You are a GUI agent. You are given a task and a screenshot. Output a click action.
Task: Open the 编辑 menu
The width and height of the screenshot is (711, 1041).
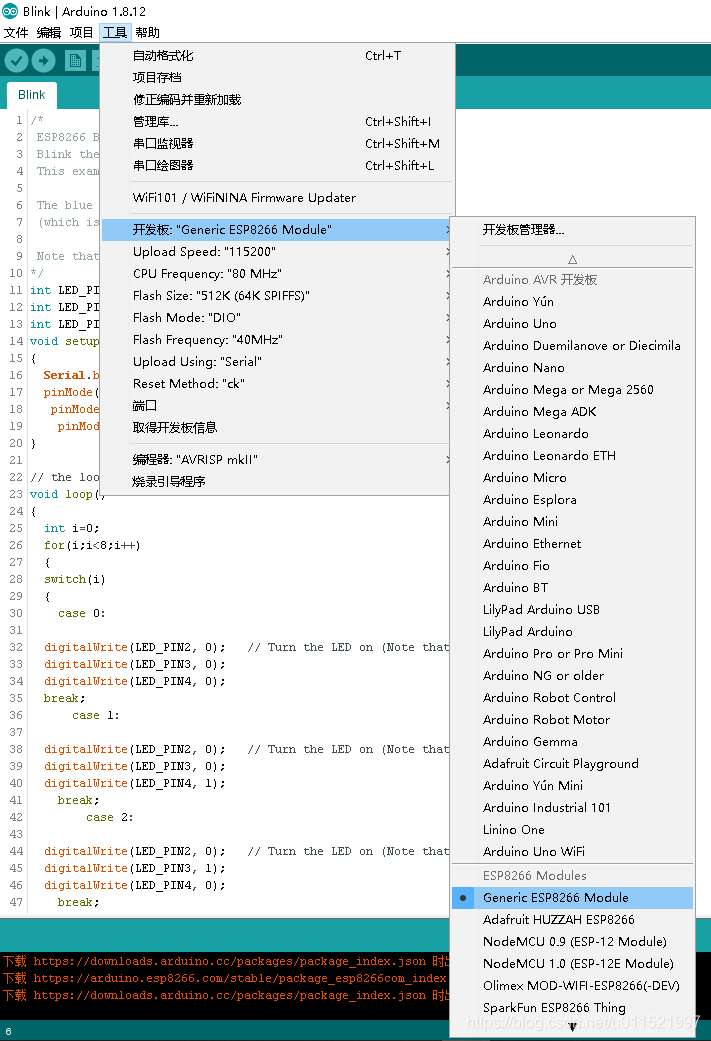click(48, 33)
